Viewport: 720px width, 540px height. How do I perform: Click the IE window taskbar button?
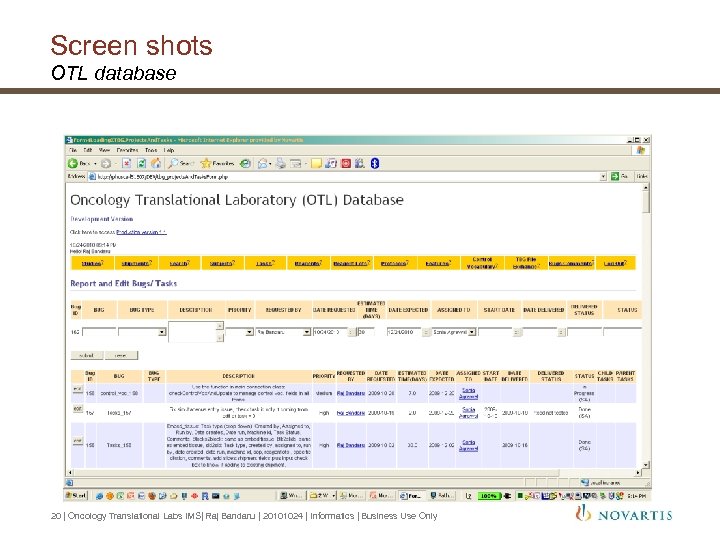[x=411, y=496]
